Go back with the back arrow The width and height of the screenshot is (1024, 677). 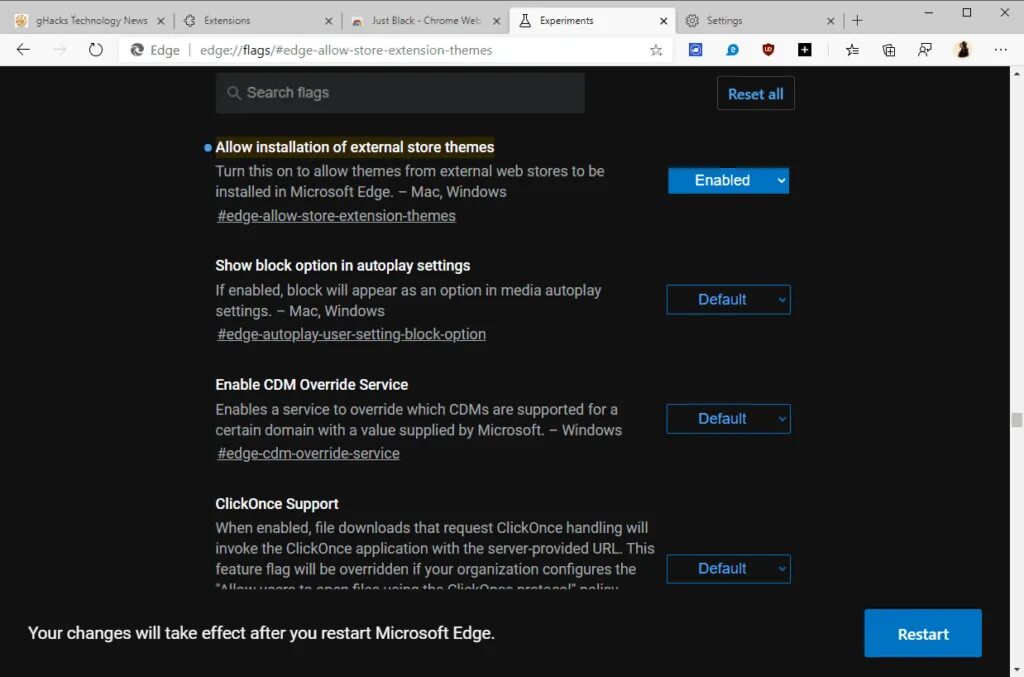click(x=24, y=50)
